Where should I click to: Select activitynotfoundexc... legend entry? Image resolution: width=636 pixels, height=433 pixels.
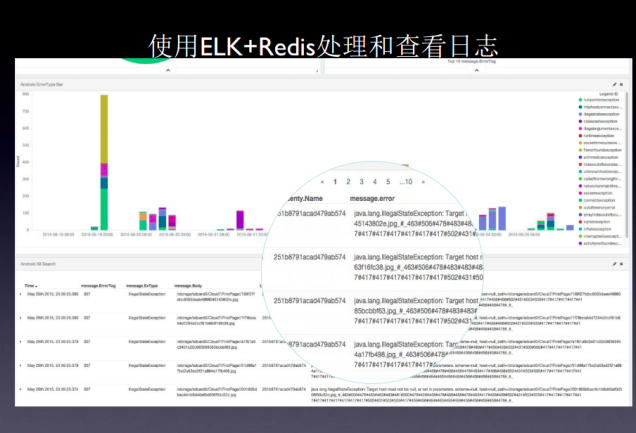pyautogui.click(x=602, y=243)
